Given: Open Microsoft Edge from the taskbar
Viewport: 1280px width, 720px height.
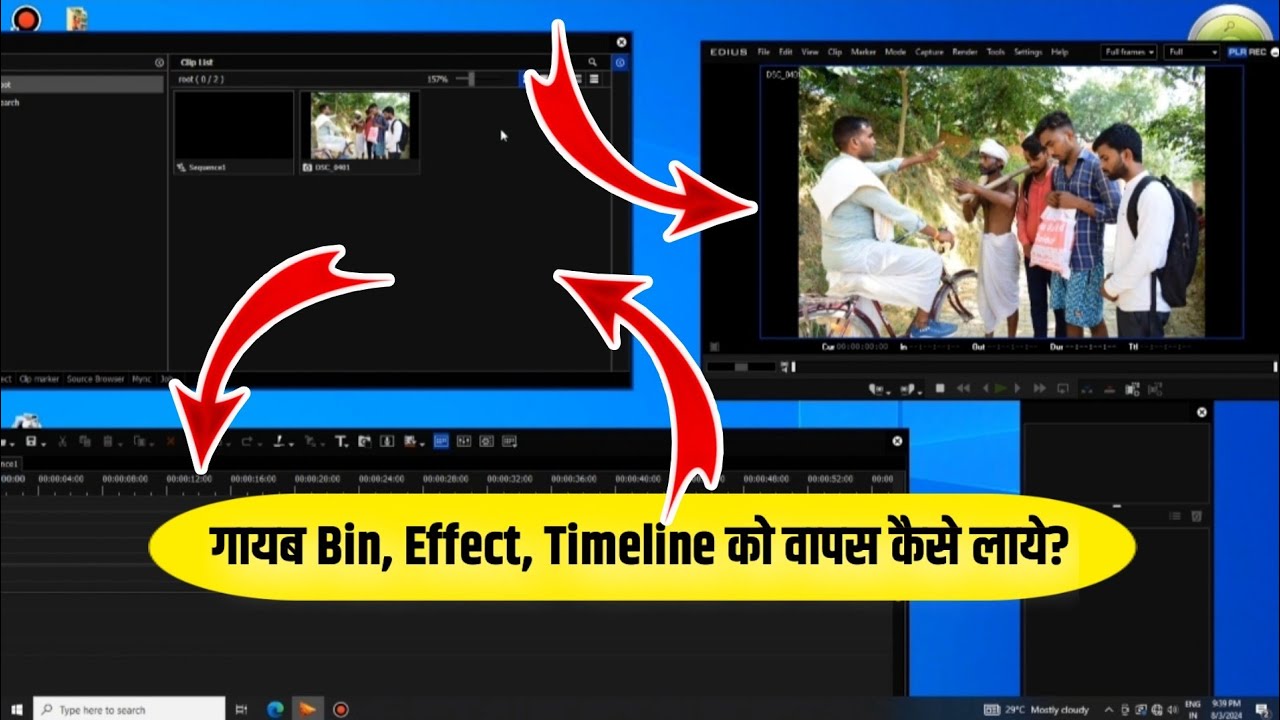Looking at the screenshot, I should coord(275,709).
